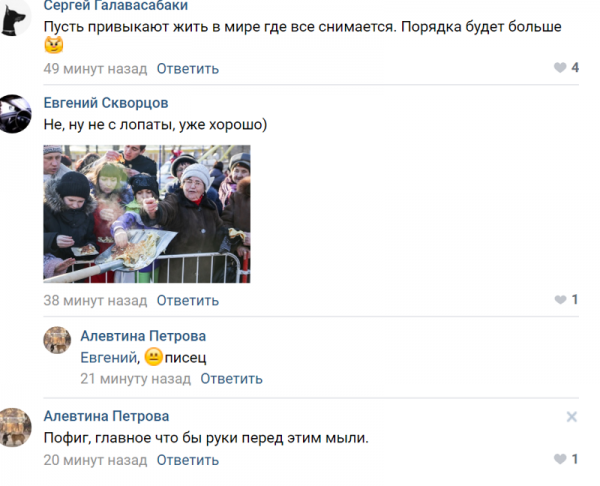Open Евгений Скворцов's profile name link
Image resolution: width=600 pixels, height=486 pixels.
(x=106, y=103)
